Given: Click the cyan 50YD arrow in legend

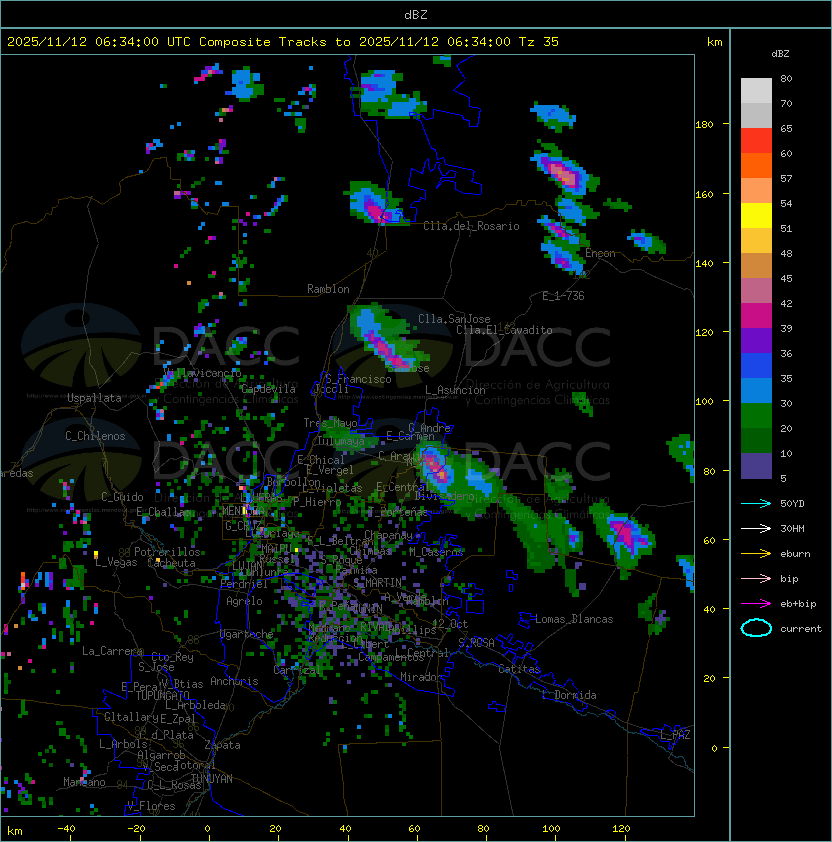Looking at the screenshot, I should [756, 503].
